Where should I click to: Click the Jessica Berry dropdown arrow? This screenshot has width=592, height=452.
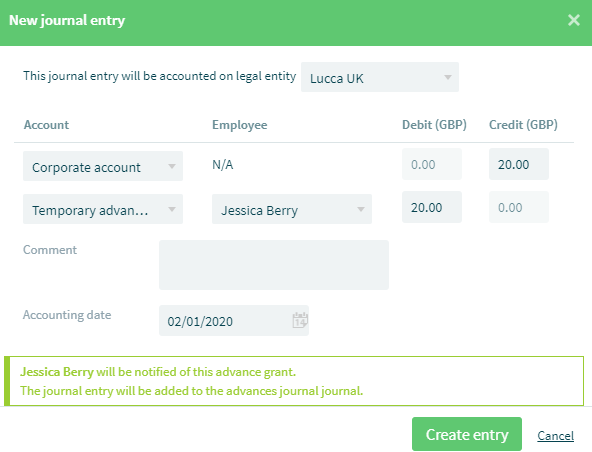361,209
